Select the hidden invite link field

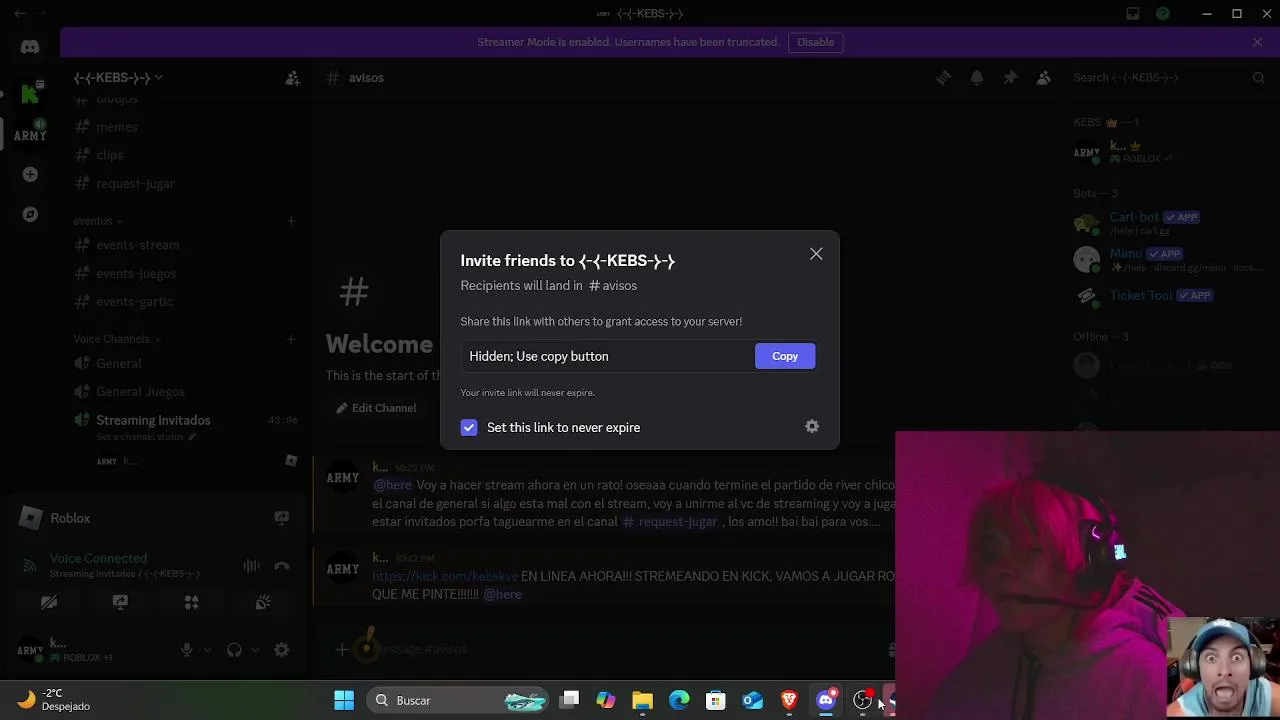tap(606, 356)
